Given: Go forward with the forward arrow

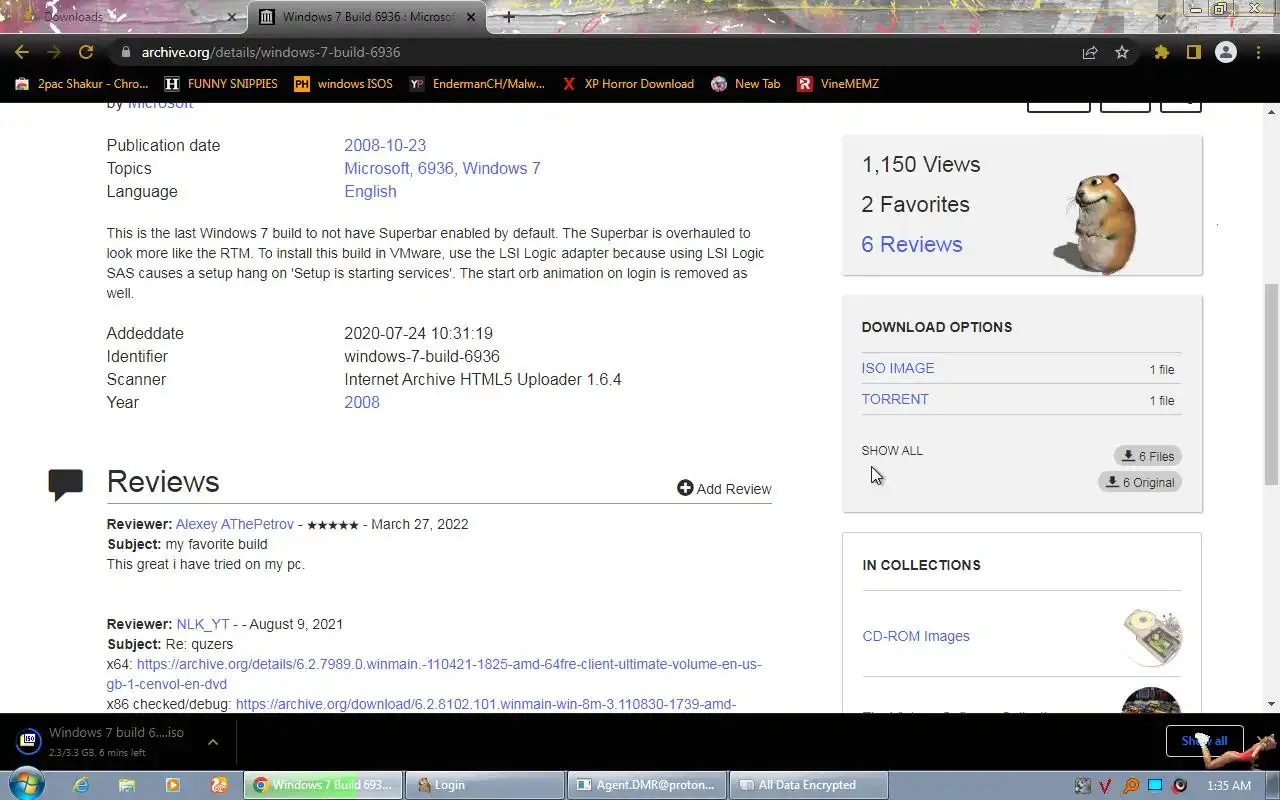Looking at the screenshot, I should (x=54, y=52).
